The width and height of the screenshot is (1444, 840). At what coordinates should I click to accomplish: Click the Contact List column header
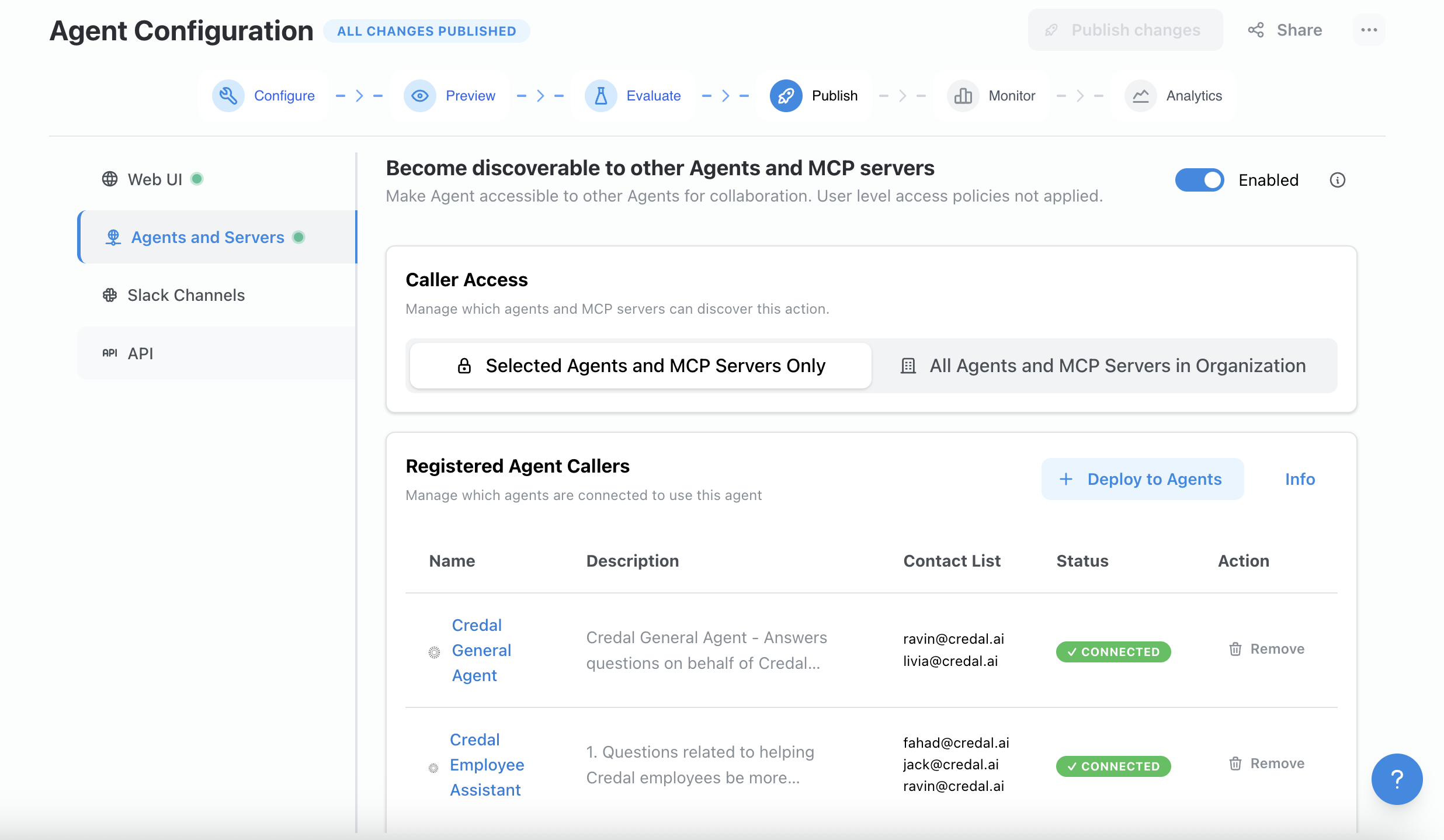[952, 561]
